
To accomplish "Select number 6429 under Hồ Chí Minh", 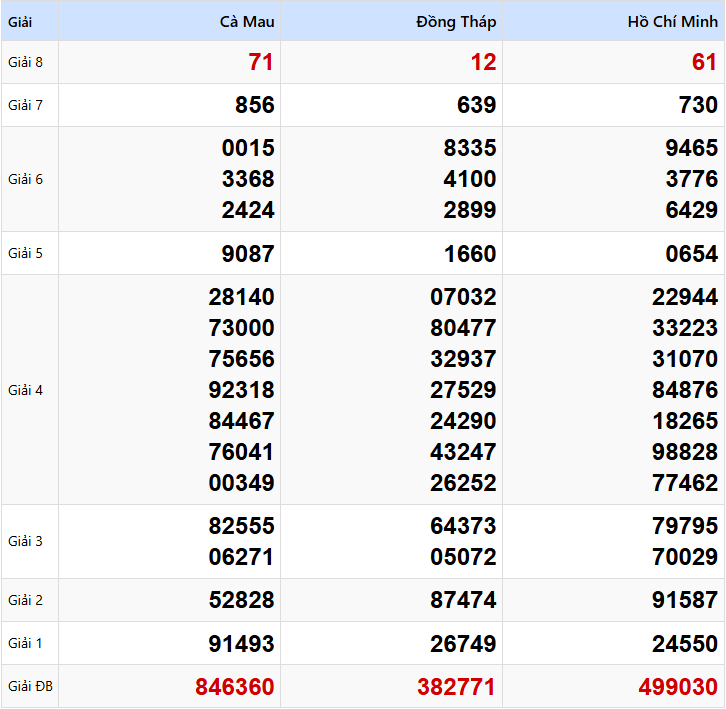I will pos(692,210).
